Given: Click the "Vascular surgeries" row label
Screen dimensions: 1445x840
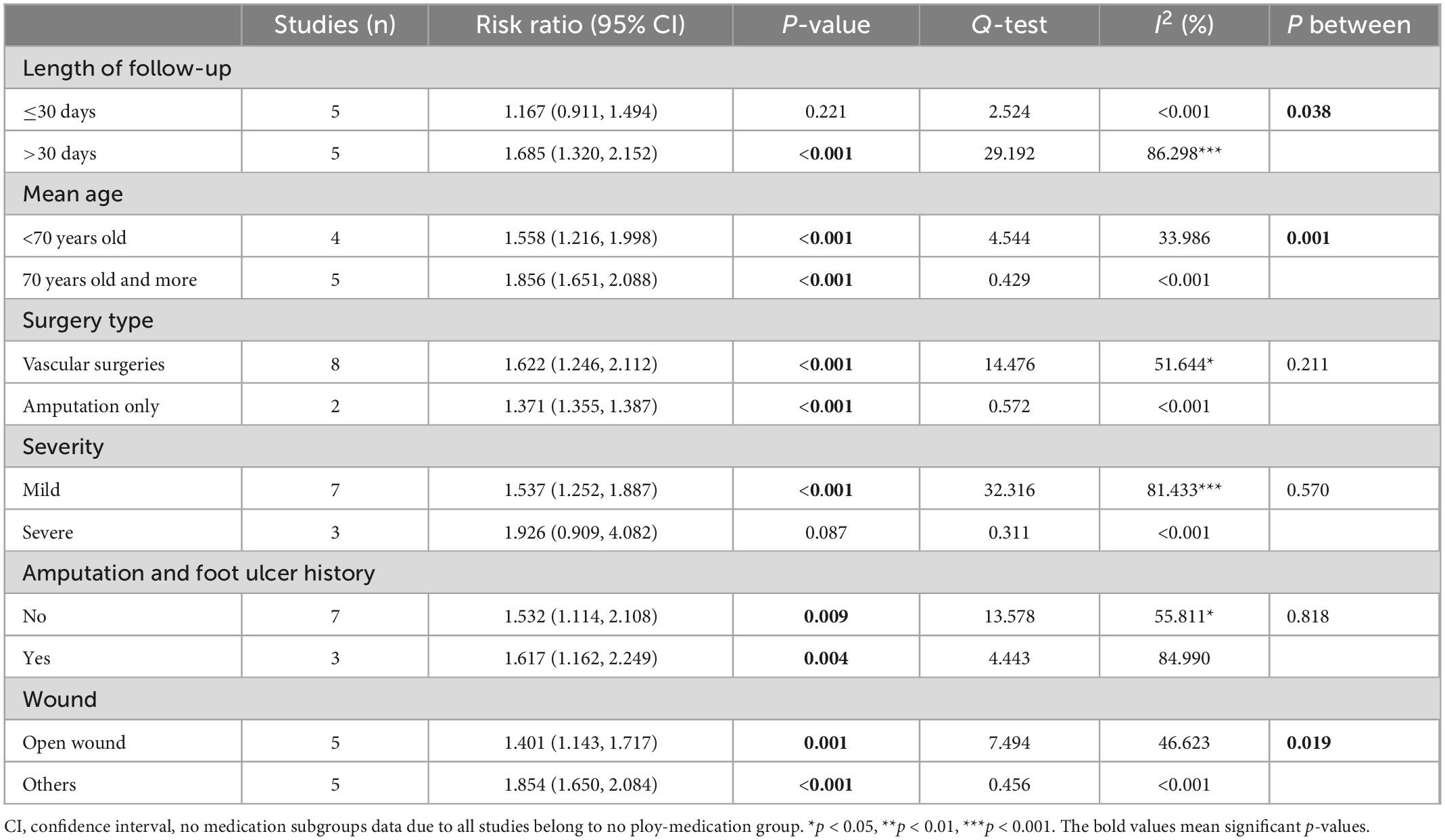Looking at the screenshot, I should (x=93, y=364).
